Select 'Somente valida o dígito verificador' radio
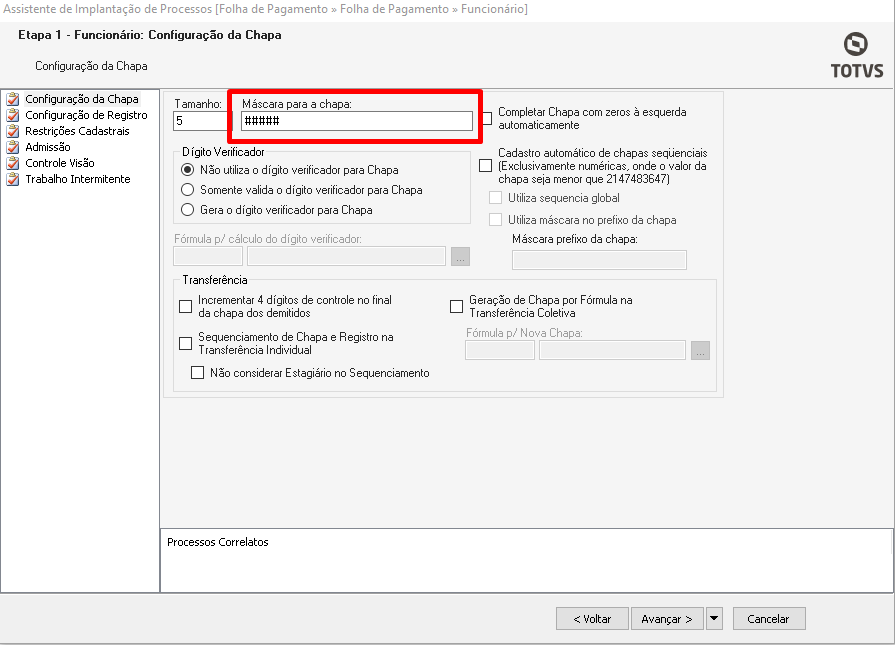 point(187,190)
